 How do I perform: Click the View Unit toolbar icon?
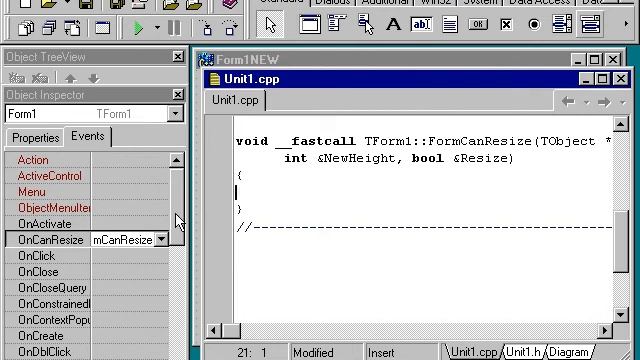[25, 28]
